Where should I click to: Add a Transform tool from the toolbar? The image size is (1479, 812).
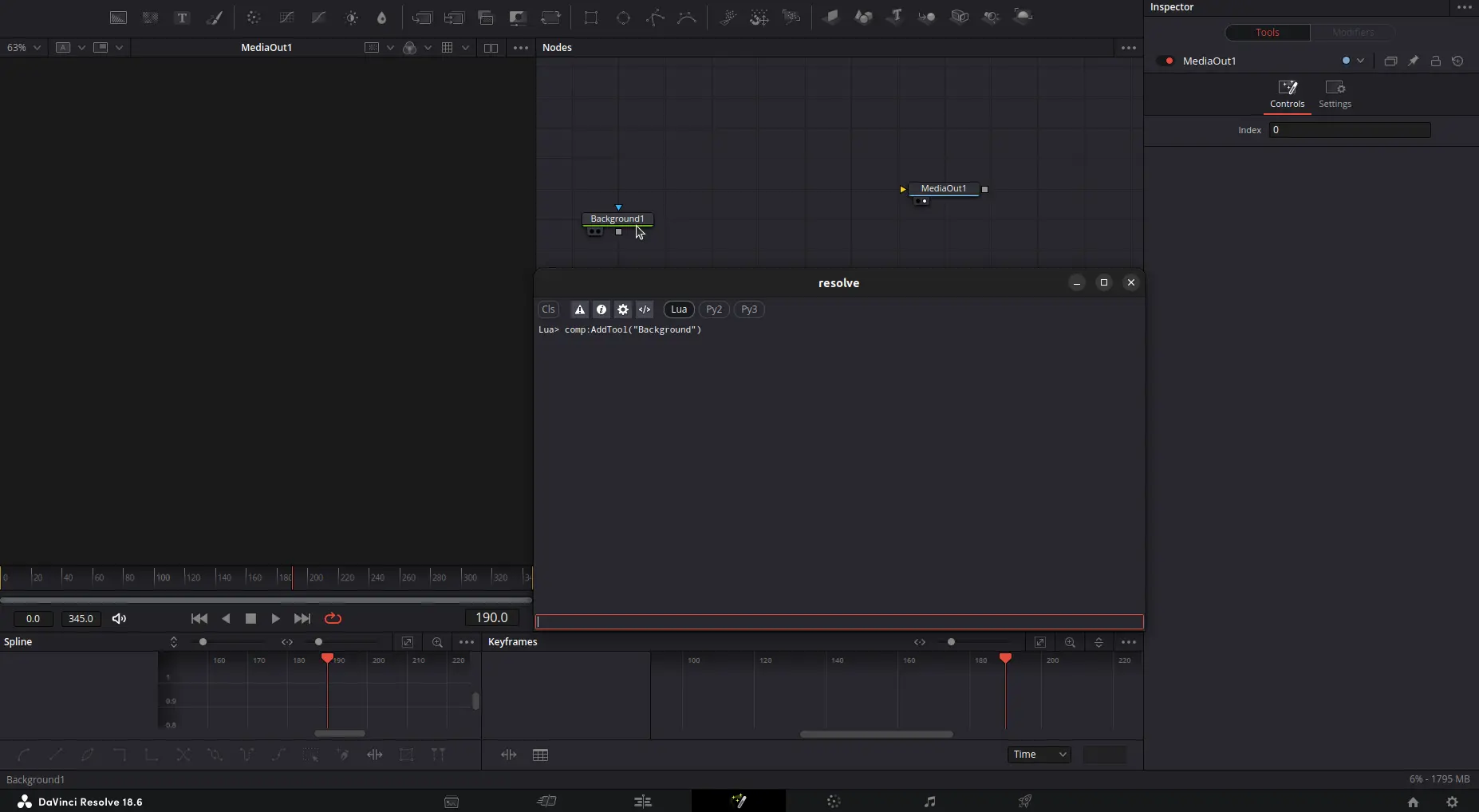[x=550, y=17]
